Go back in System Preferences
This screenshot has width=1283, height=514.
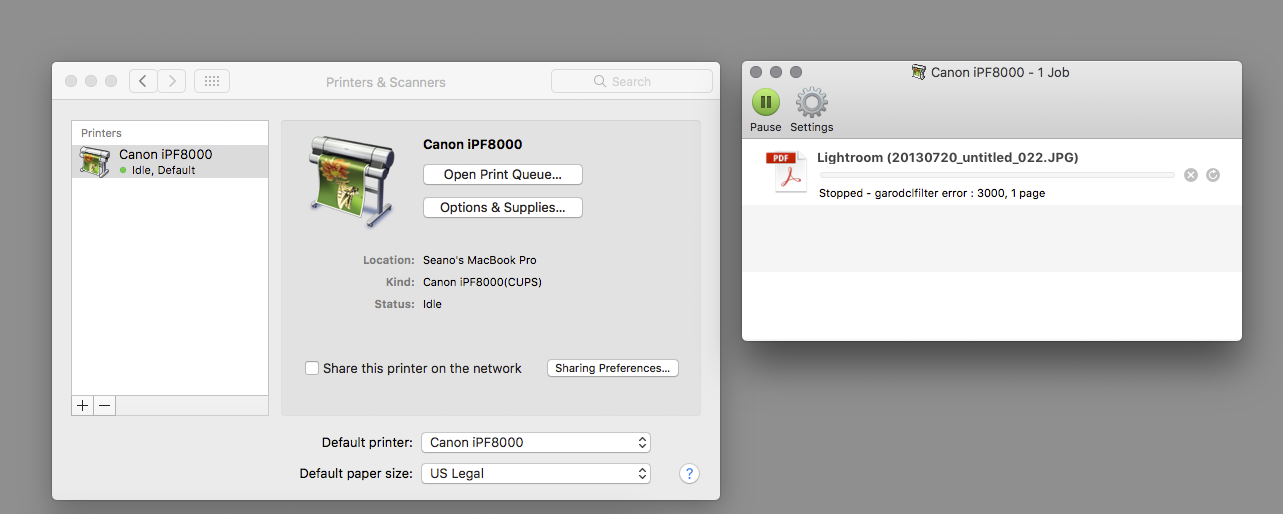coord(143,81)
